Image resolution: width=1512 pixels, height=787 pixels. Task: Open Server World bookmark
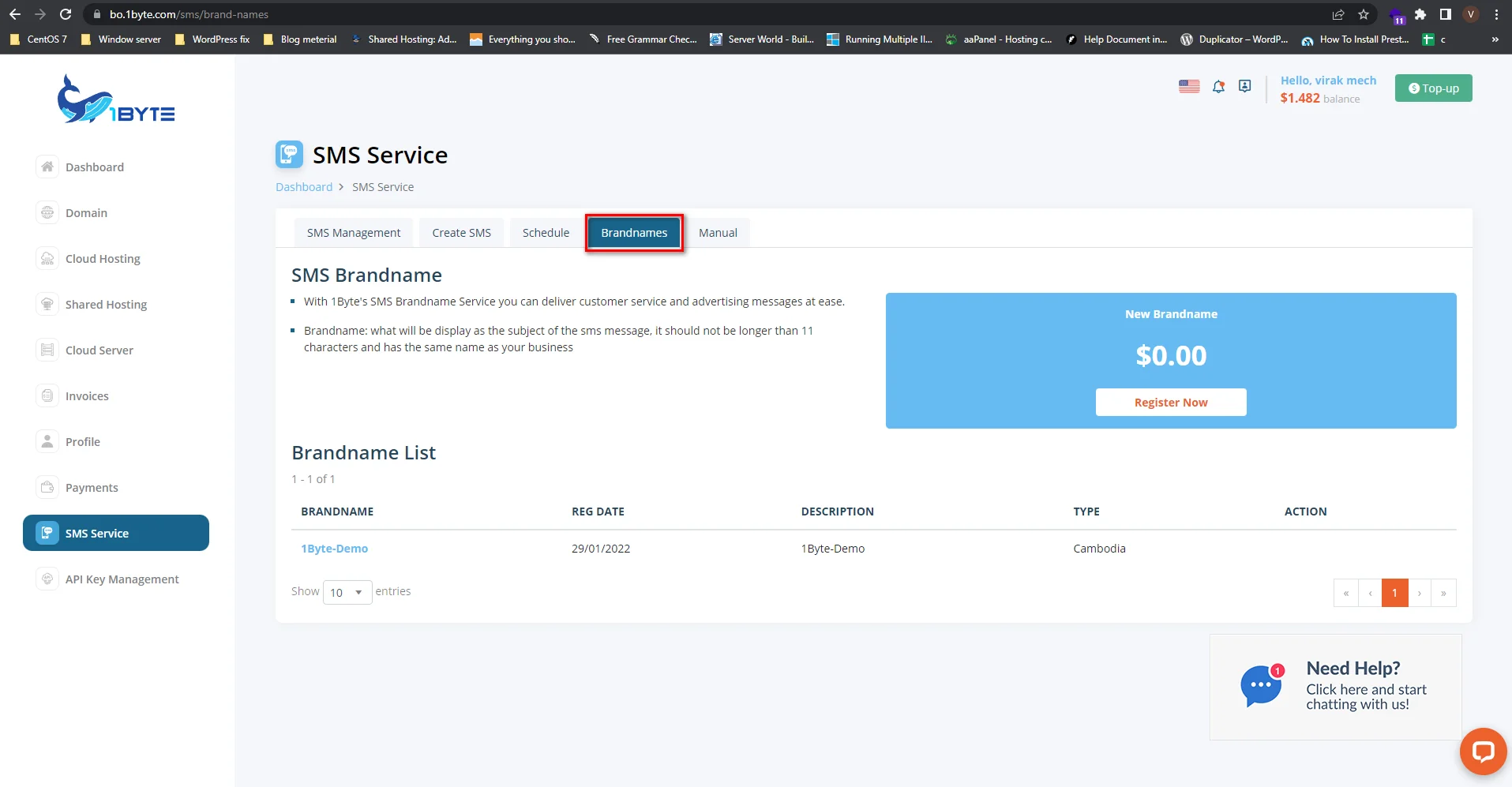click(761, 39)
